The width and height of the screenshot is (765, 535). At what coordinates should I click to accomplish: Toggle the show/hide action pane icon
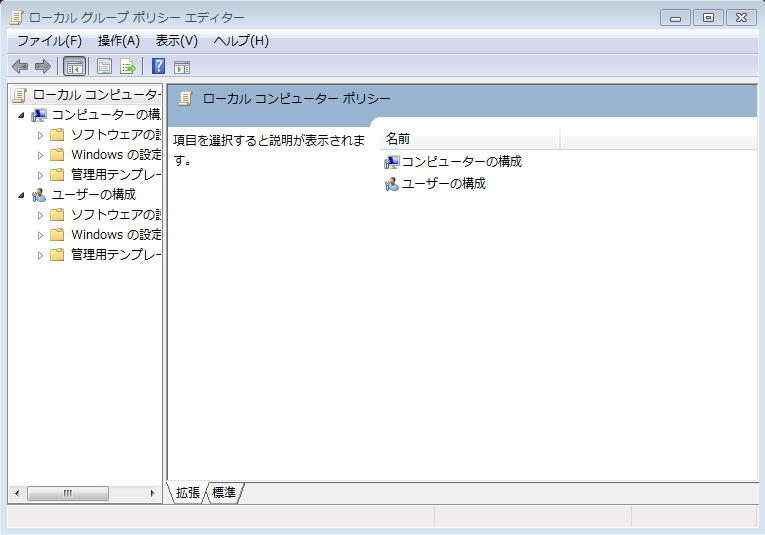[182, 67]
